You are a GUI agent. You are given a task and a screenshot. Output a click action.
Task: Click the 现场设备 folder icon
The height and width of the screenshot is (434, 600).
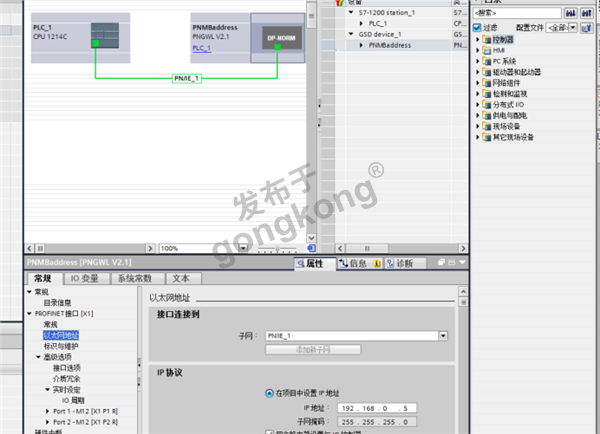click(x=487, y=126)
